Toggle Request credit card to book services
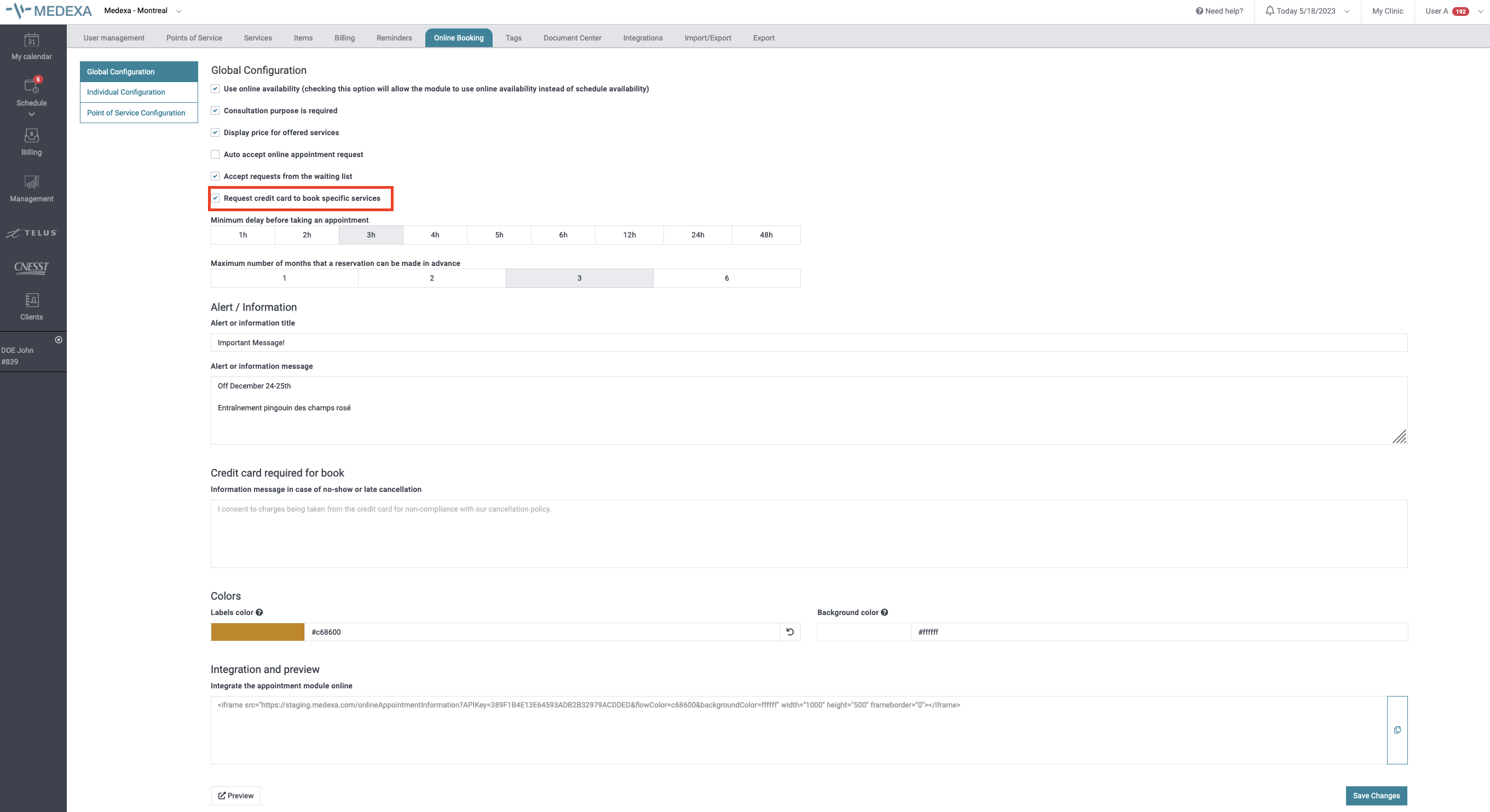The width and height of the screenshot is (1490, 812). click(x=215, y=199)
